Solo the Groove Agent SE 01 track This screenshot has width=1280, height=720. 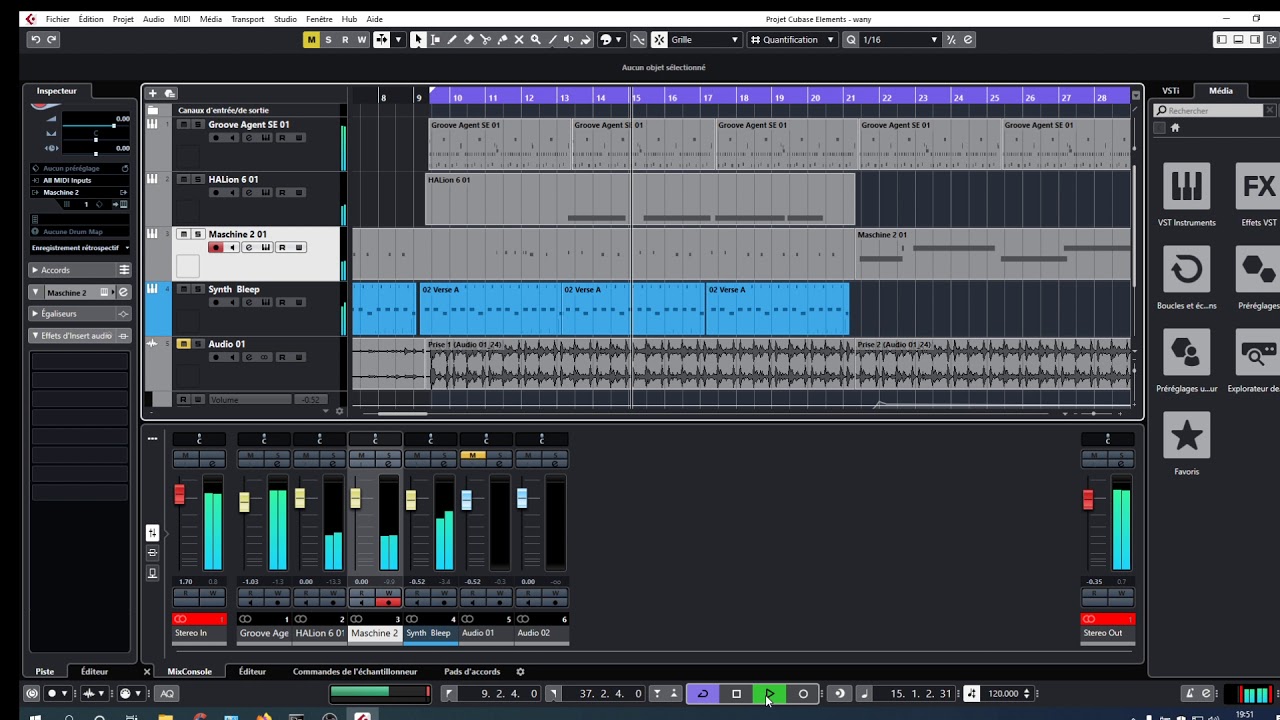click(198, 125)
